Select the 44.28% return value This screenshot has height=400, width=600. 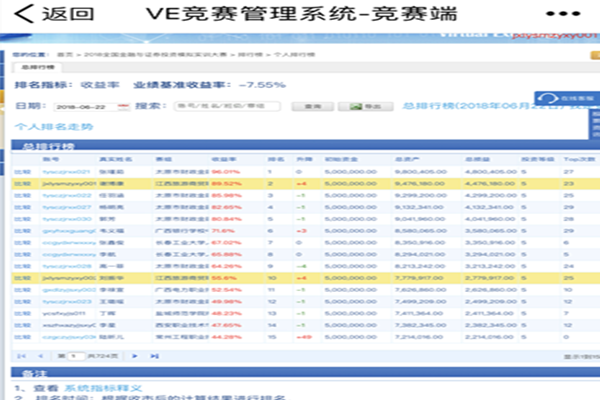pos(226,337)
